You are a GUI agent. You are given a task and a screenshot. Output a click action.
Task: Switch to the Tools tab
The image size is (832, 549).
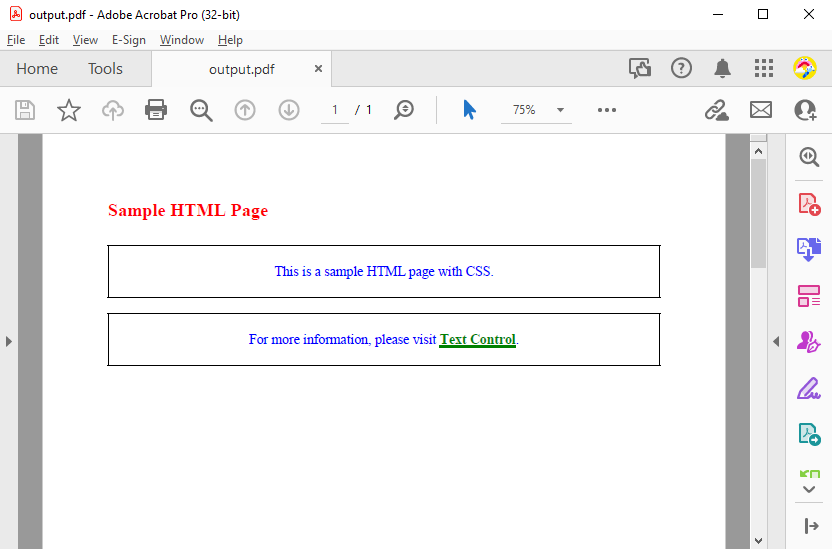coord(105,68)
